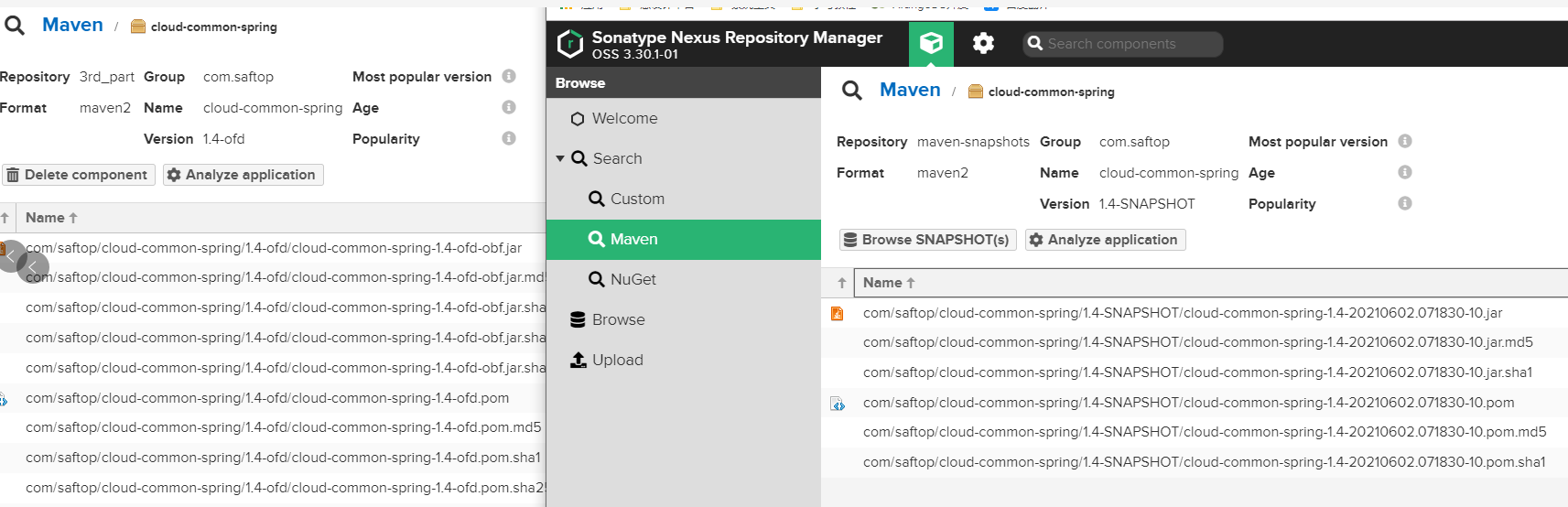Click the NuGet search magnifier icon
Image resolution: width=1568 pixels, height=507 pixels.
pos(597,279)
